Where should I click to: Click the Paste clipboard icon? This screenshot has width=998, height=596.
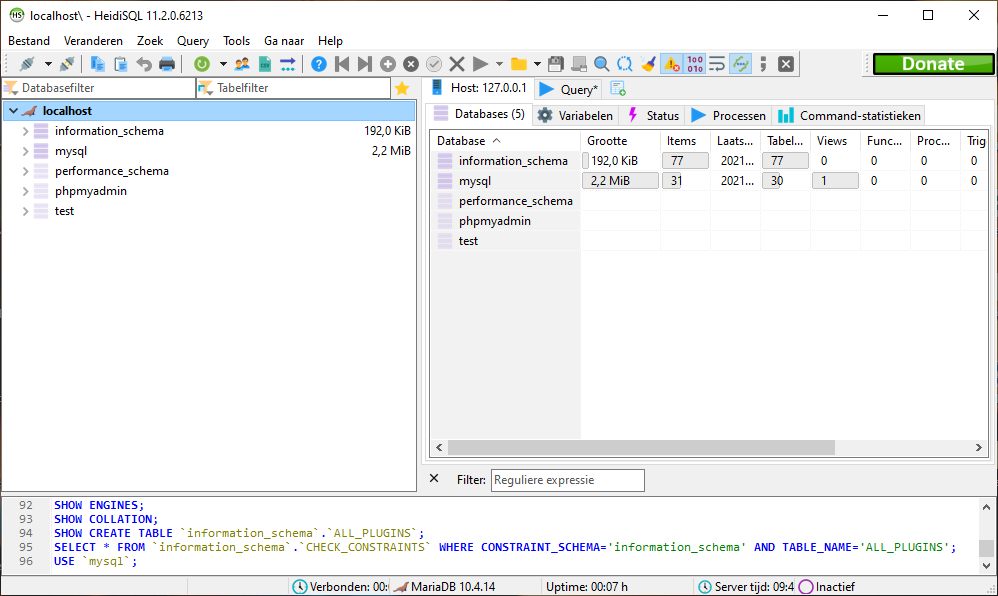tap(120, 64)
